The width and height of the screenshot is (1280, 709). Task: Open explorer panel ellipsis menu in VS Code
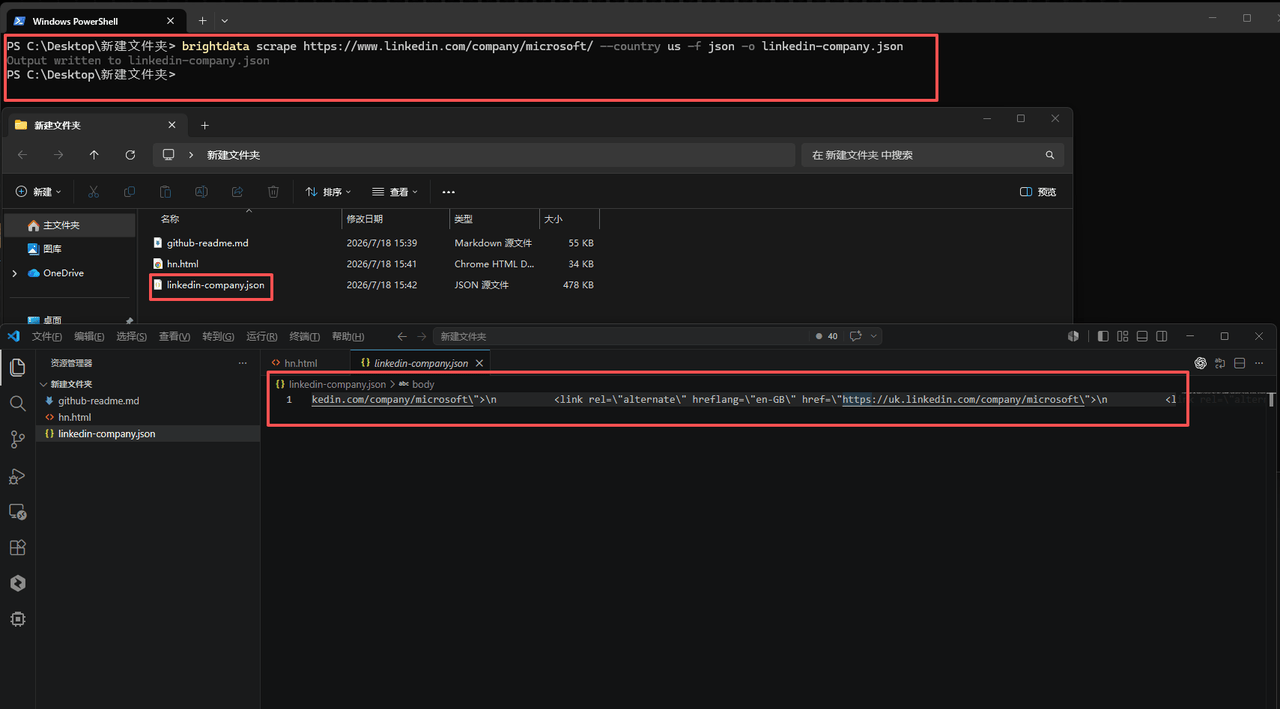(242, 363)
